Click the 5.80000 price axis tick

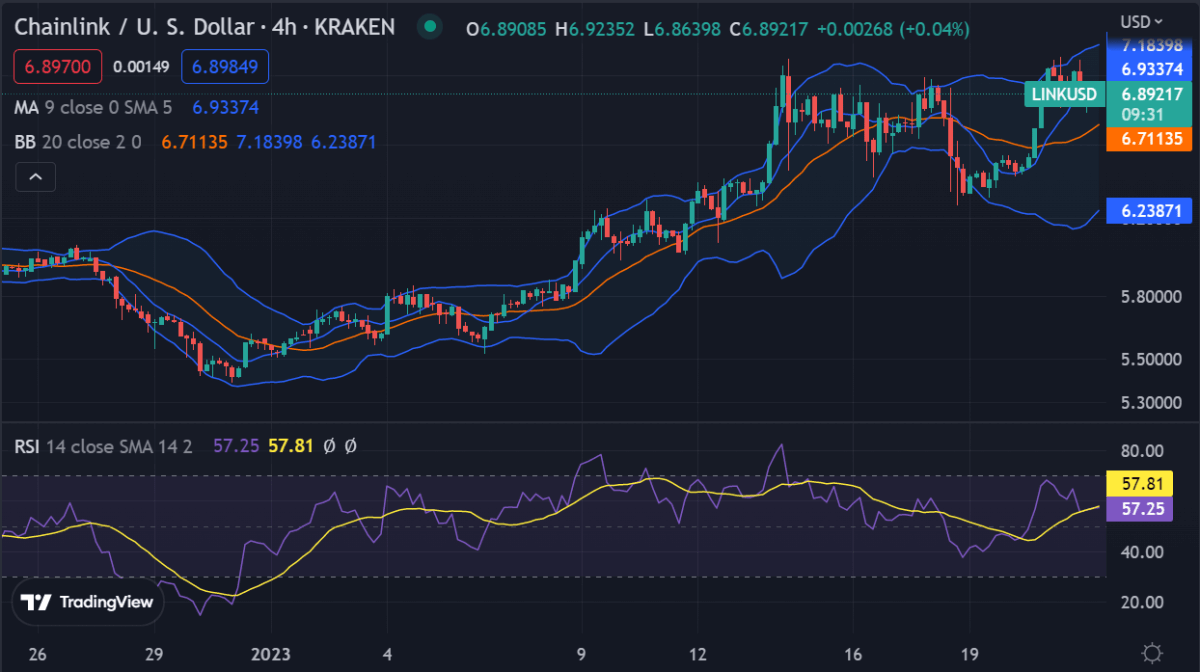point(1153,298)
